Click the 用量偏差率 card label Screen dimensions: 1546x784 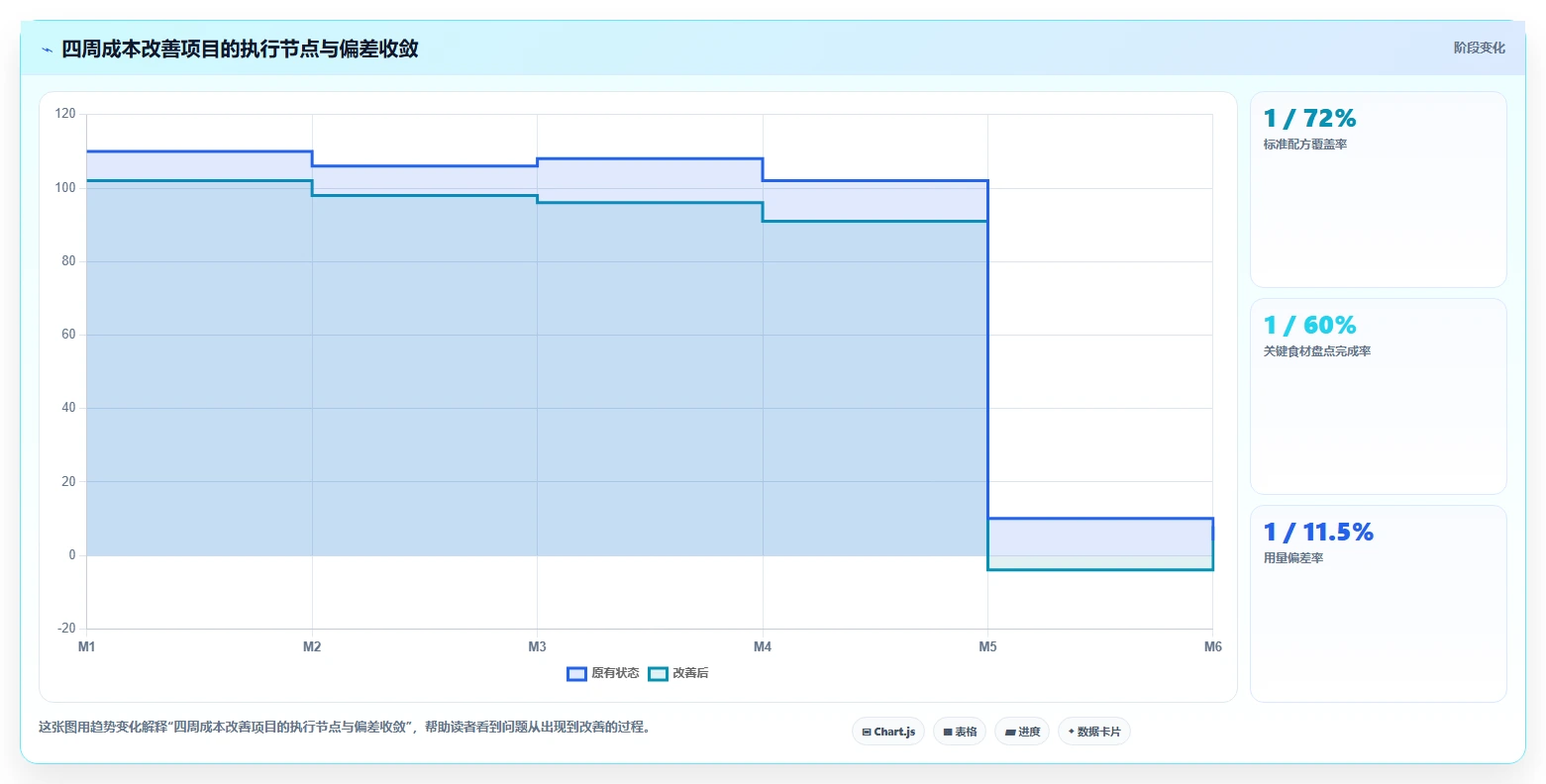click(x=1293, y=558)
